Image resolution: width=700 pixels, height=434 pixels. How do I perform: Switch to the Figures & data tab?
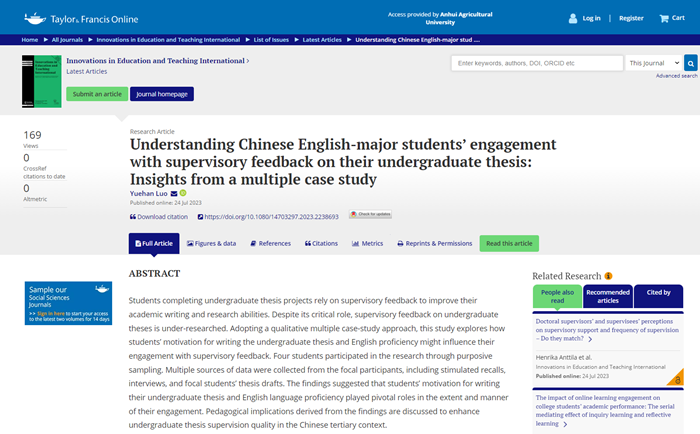click(x=210, y=243)
